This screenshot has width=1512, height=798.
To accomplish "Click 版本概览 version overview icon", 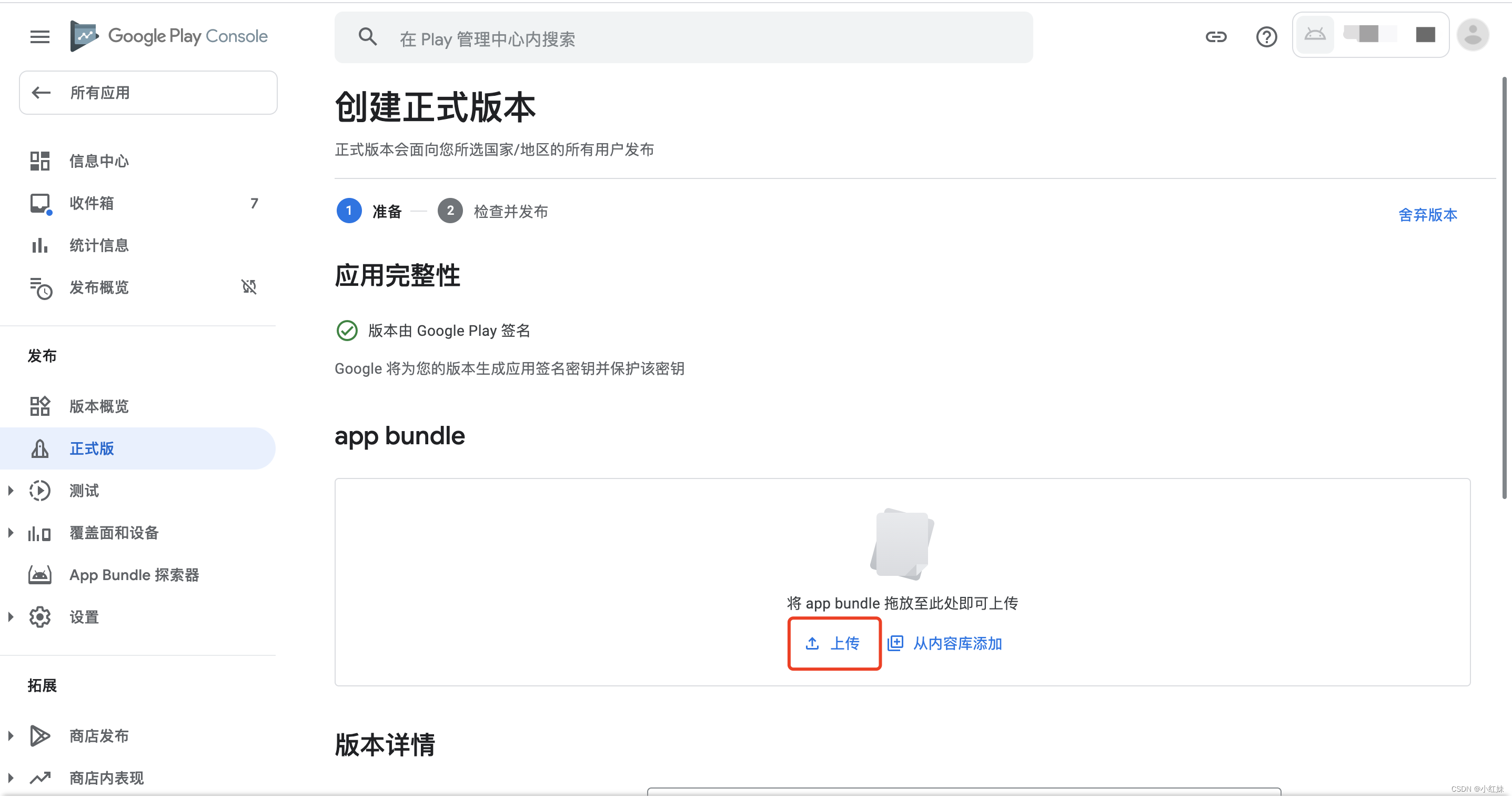I will (x=40, y=406).
